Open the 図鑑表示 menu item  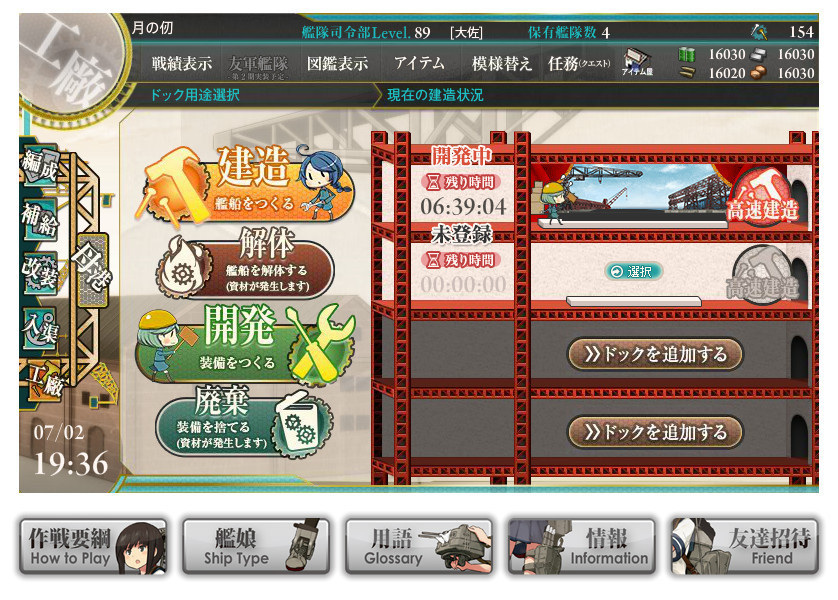click(x=337, y=64)
